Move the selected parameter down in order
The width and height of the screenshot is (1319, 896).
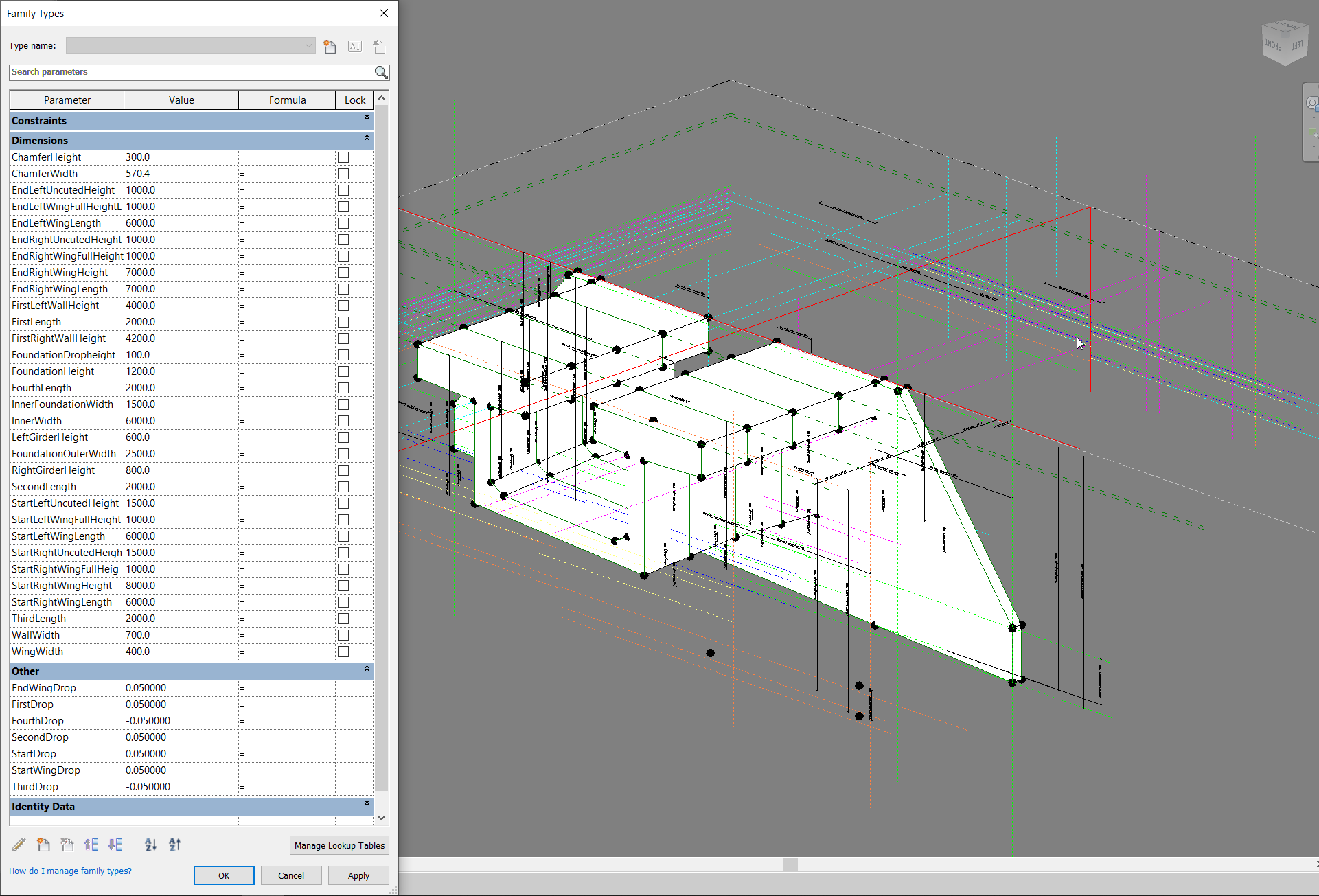coord(115,844)
